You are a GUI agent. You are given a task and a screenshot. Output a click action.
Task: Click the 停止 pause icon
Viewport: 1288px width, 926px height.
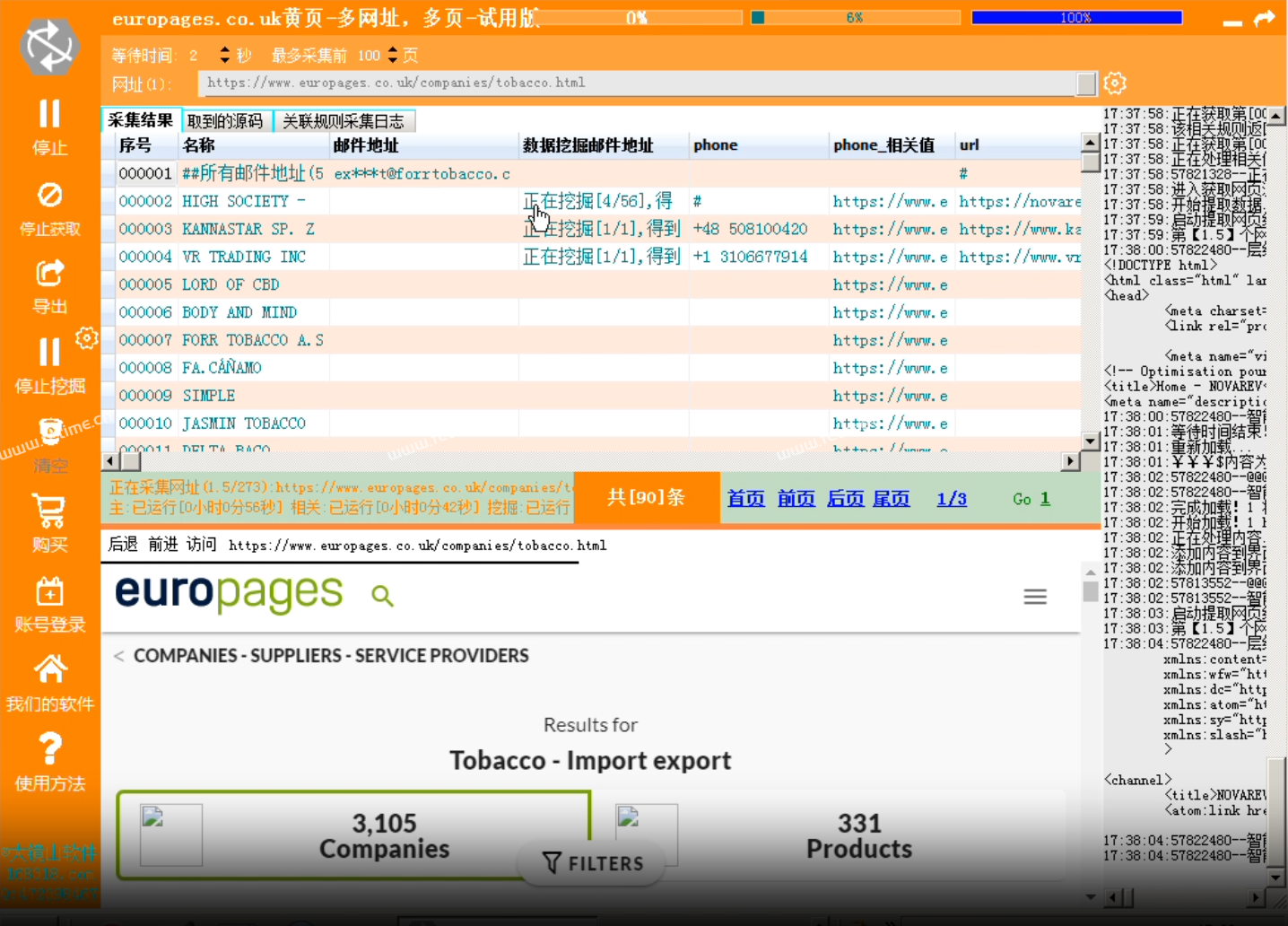[50, 114]
